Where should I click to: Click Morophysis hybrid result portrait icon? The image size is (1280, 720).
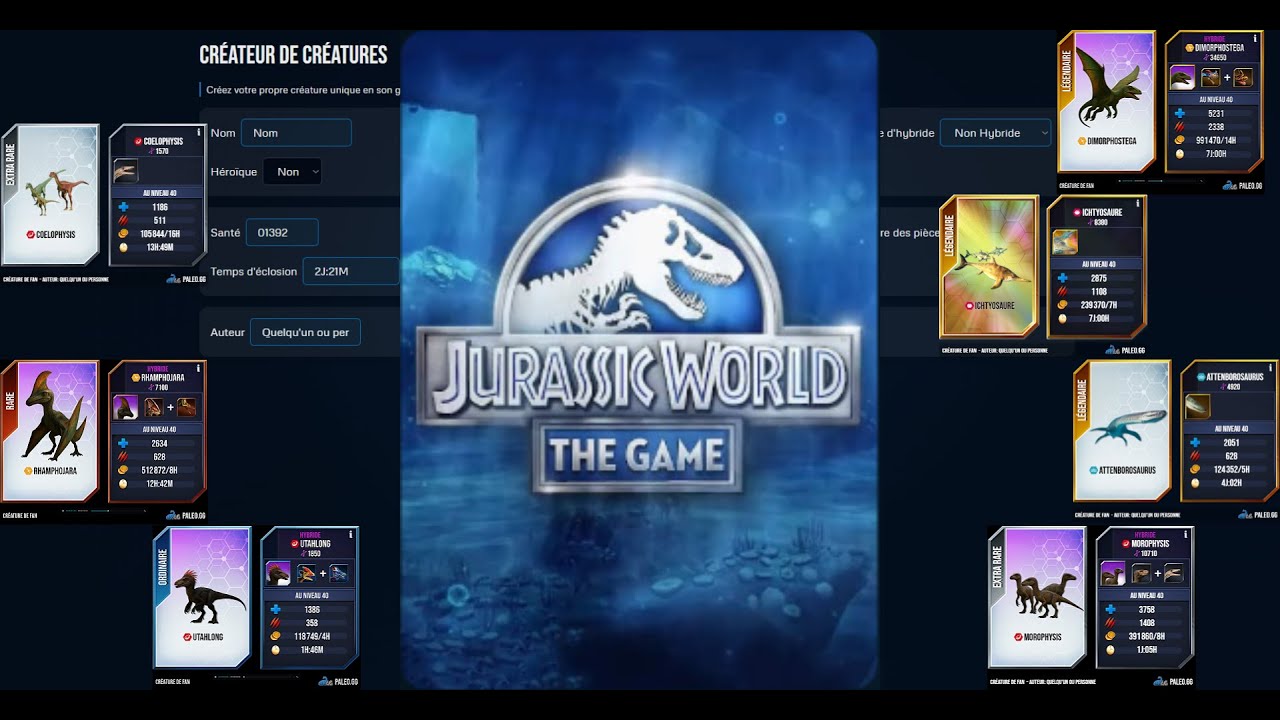click(1113, 573)
